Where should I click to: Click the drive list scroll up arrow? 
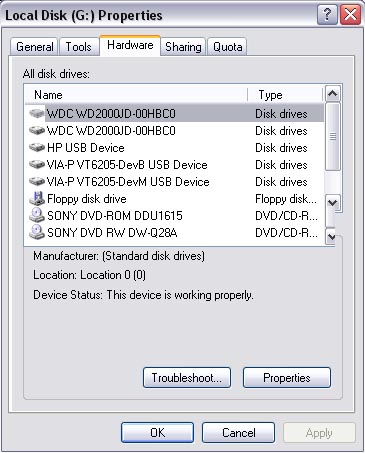pyautogui.click(x=333, y=94)
